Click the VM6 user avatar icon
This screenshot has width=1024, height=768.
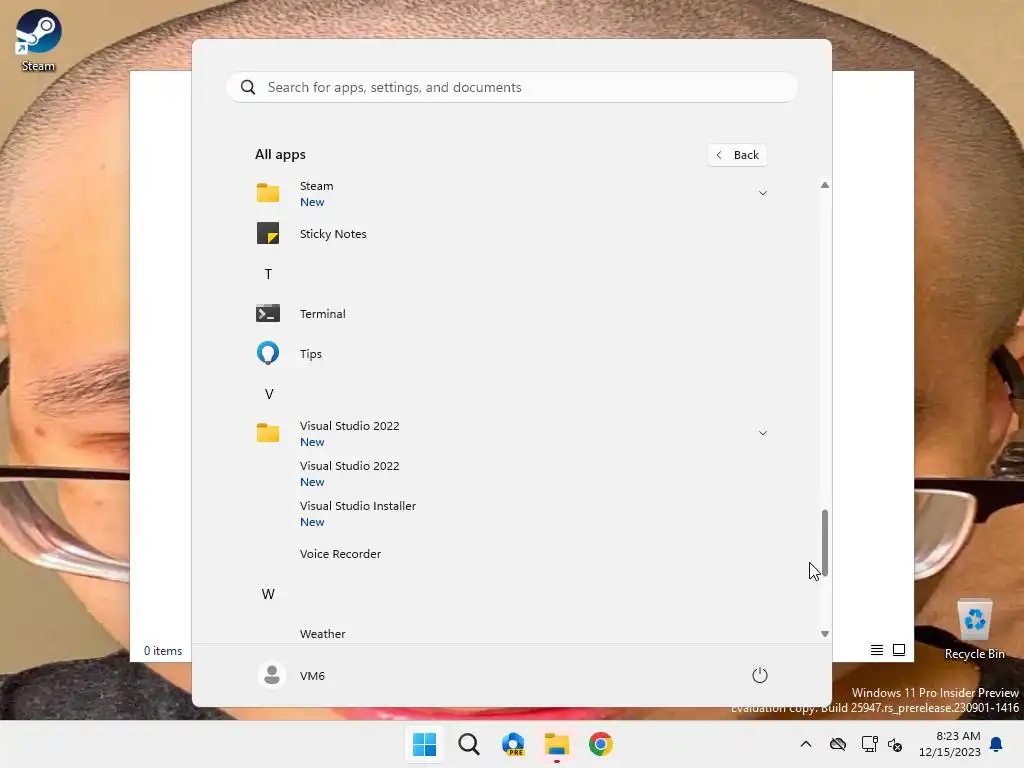coord(272,675)
